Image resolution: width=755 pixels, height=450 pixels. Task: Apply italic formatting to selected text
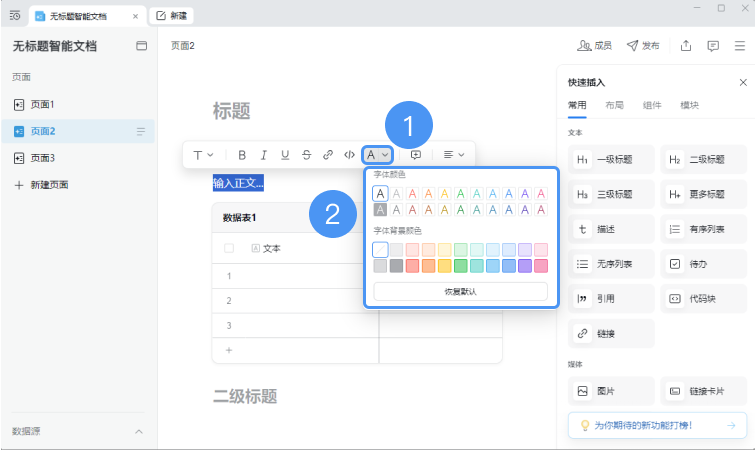tap(263, 155)
